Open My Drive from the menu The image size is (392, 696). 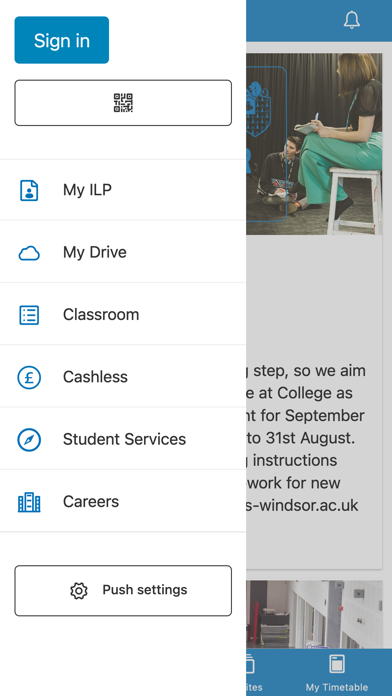(x=123, y=252)
